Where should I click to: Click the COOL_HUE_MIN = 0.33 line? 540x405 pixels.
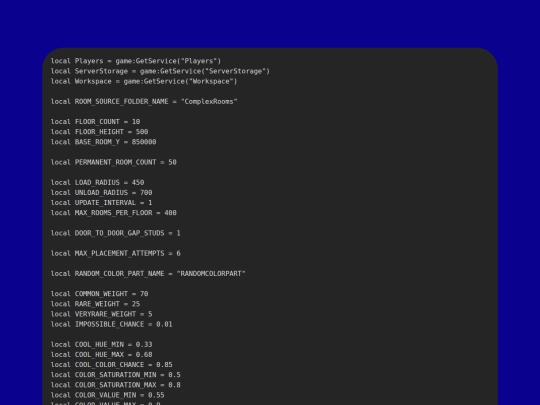[102, 345]
